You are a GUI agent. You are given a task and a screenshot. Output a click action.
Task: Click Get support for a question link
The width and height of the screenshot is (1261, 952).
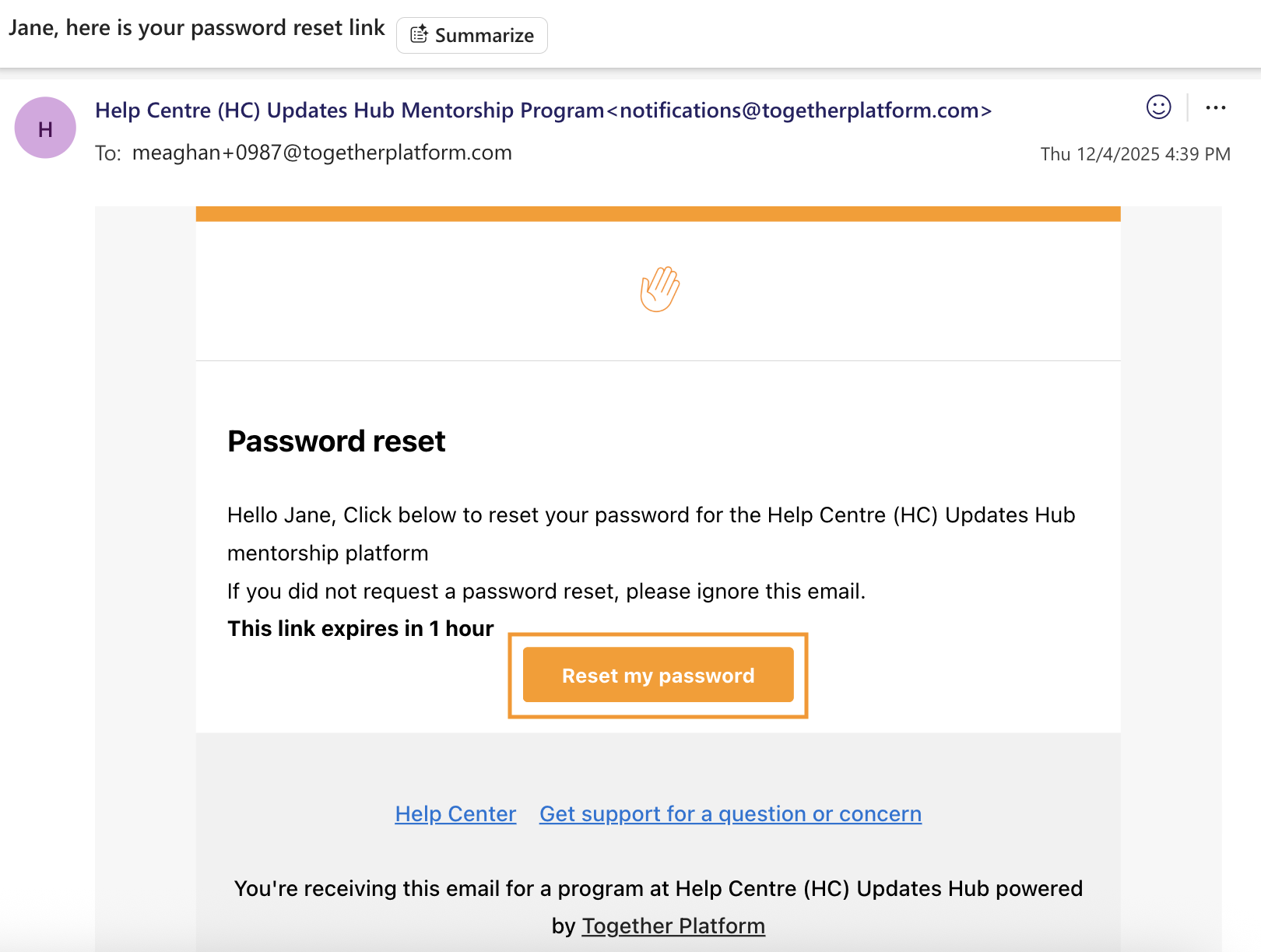730,814
